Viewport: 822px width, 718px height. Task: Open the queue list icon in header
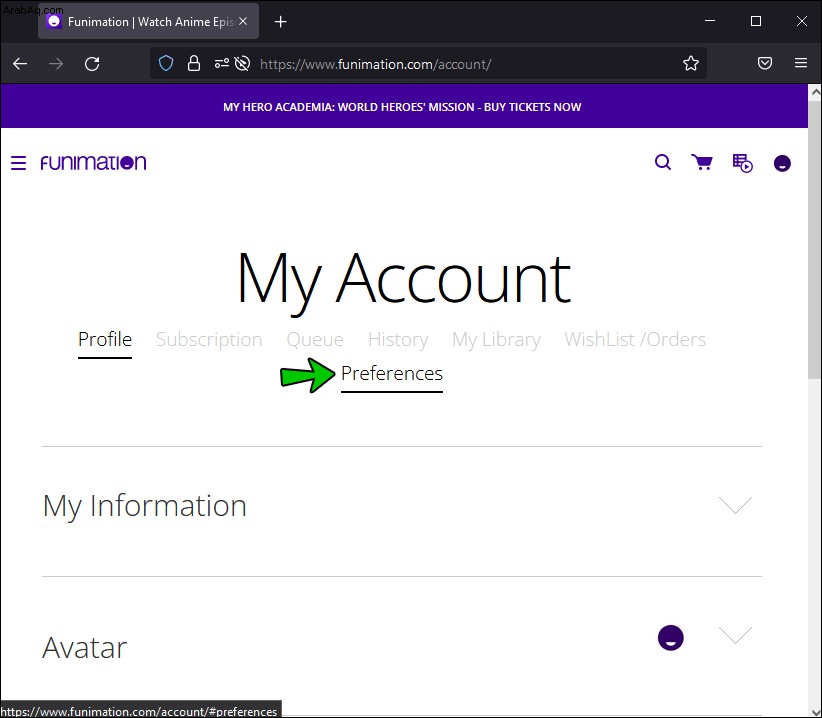pos(742,163)
